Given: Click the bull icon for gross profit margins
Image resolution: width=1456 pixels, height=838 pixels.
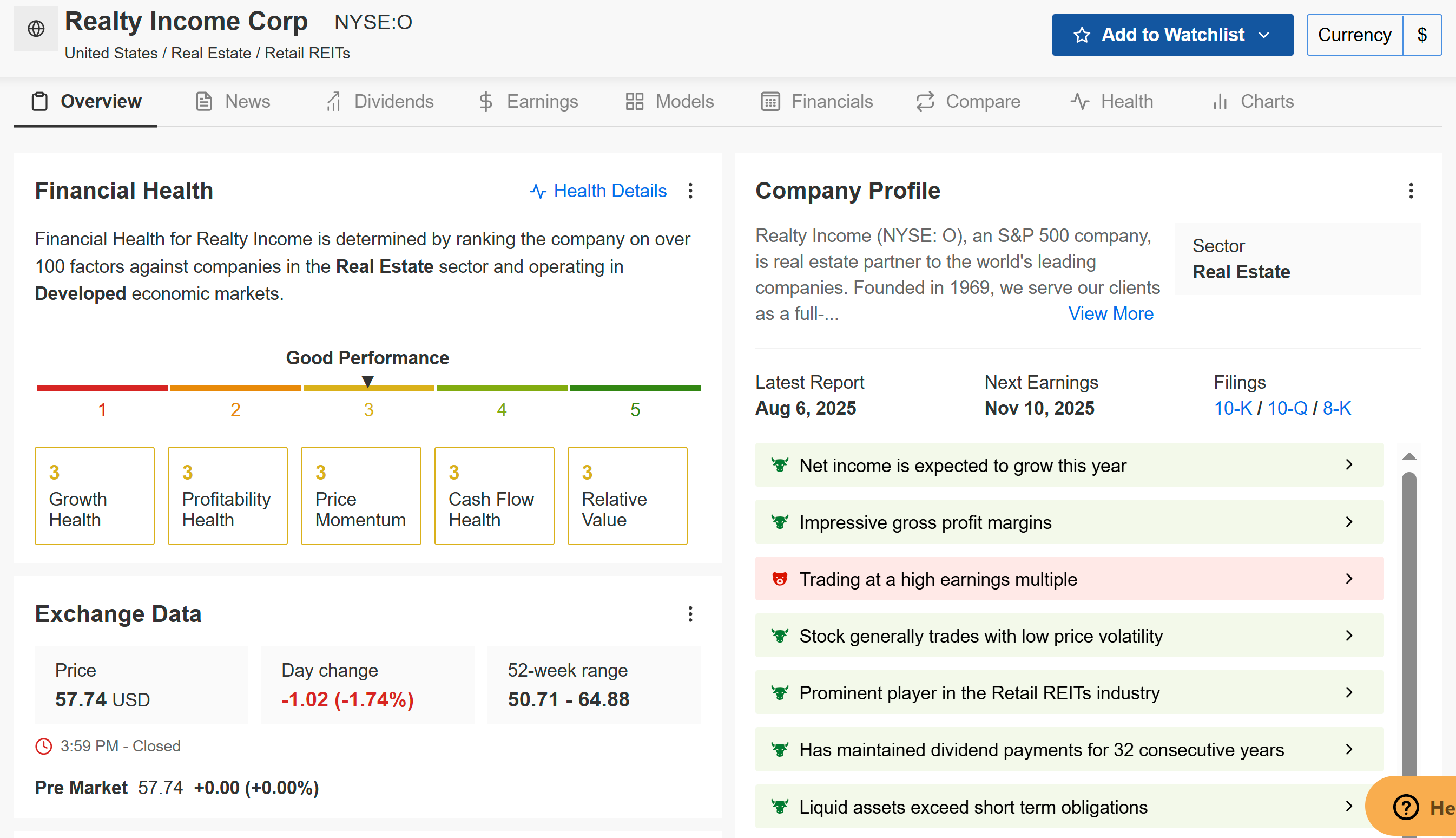Looking at the screenshot, I should pyautogui.click(x=780, y=521).
